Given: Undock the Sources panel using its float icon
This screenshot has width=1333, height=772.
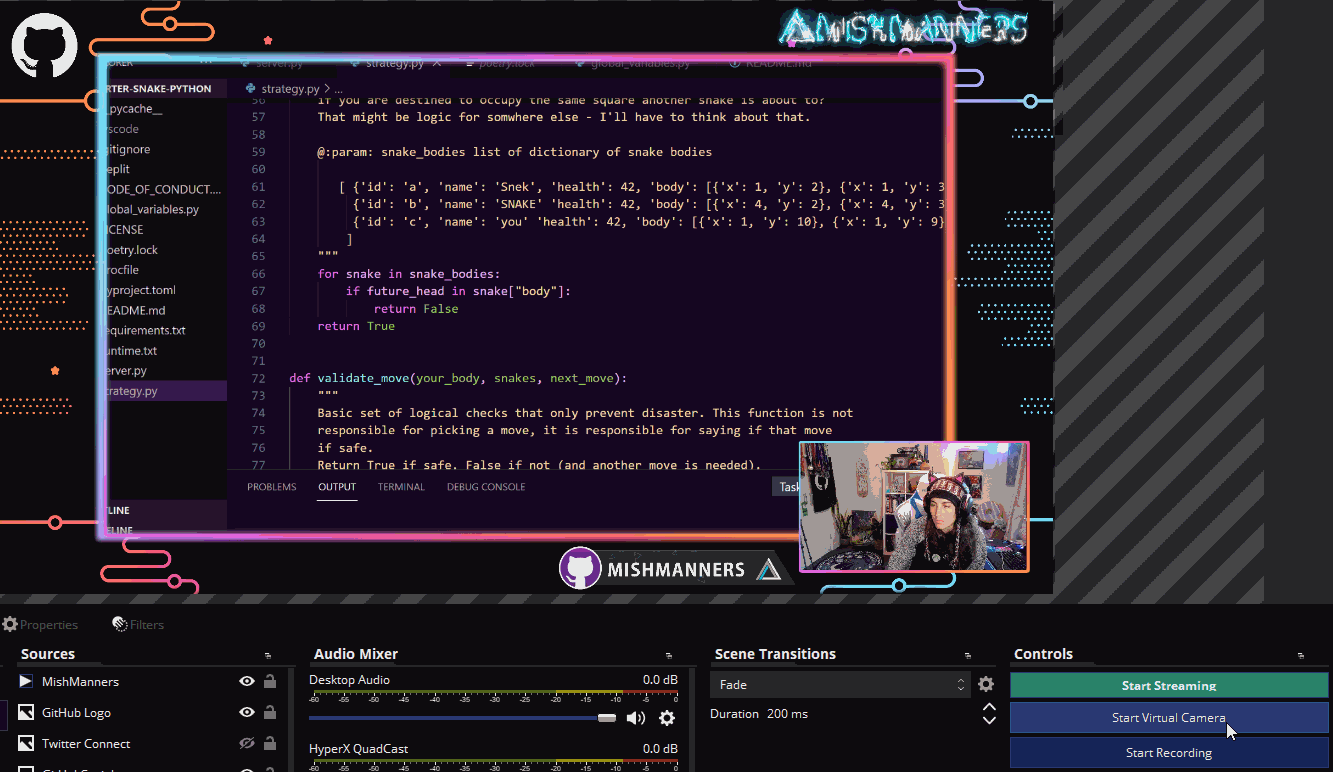Looking at the screenshot, I should [x=268, y=655].
